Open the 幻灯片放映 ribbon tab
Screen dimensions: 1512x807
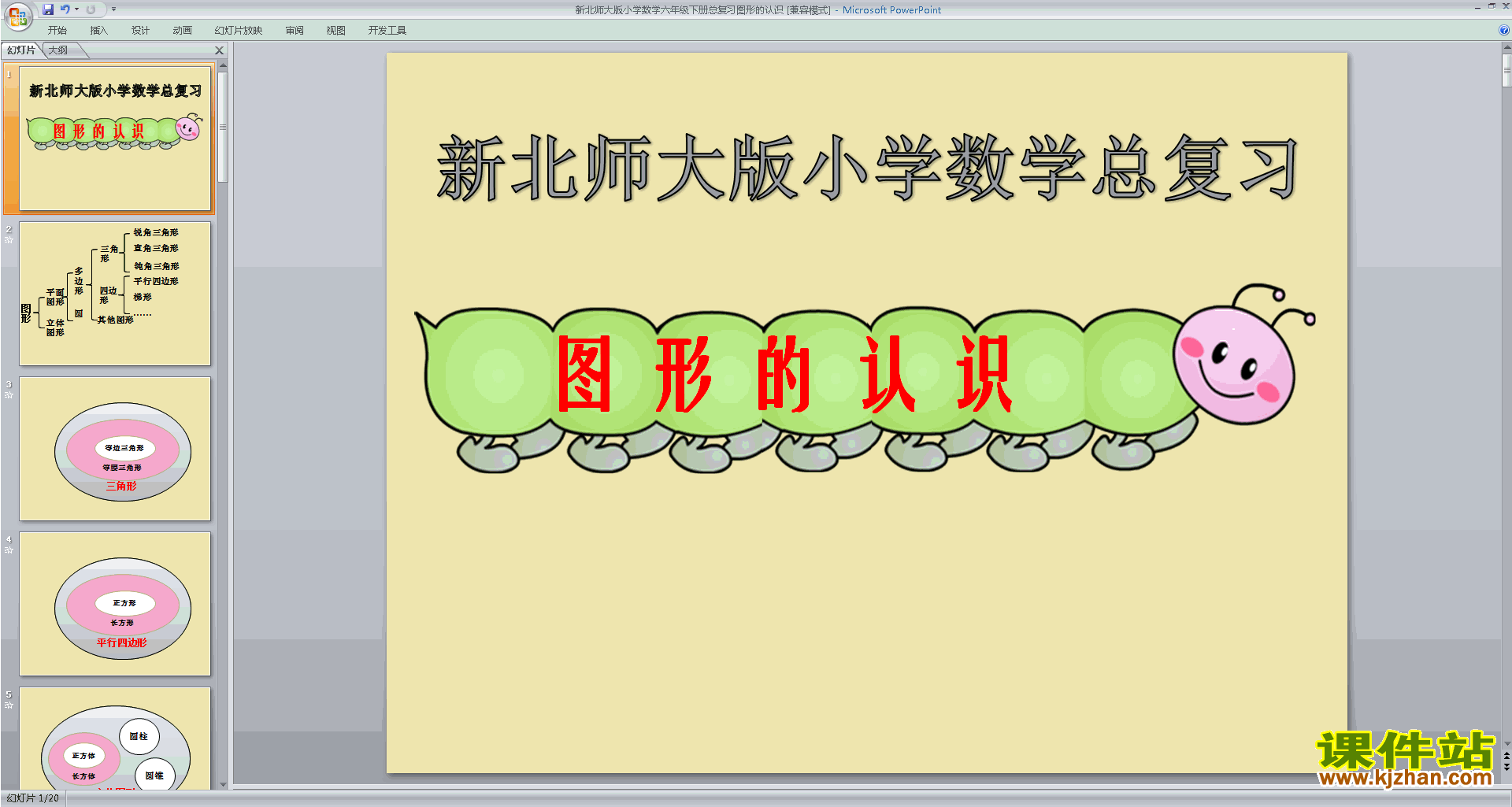238,31
